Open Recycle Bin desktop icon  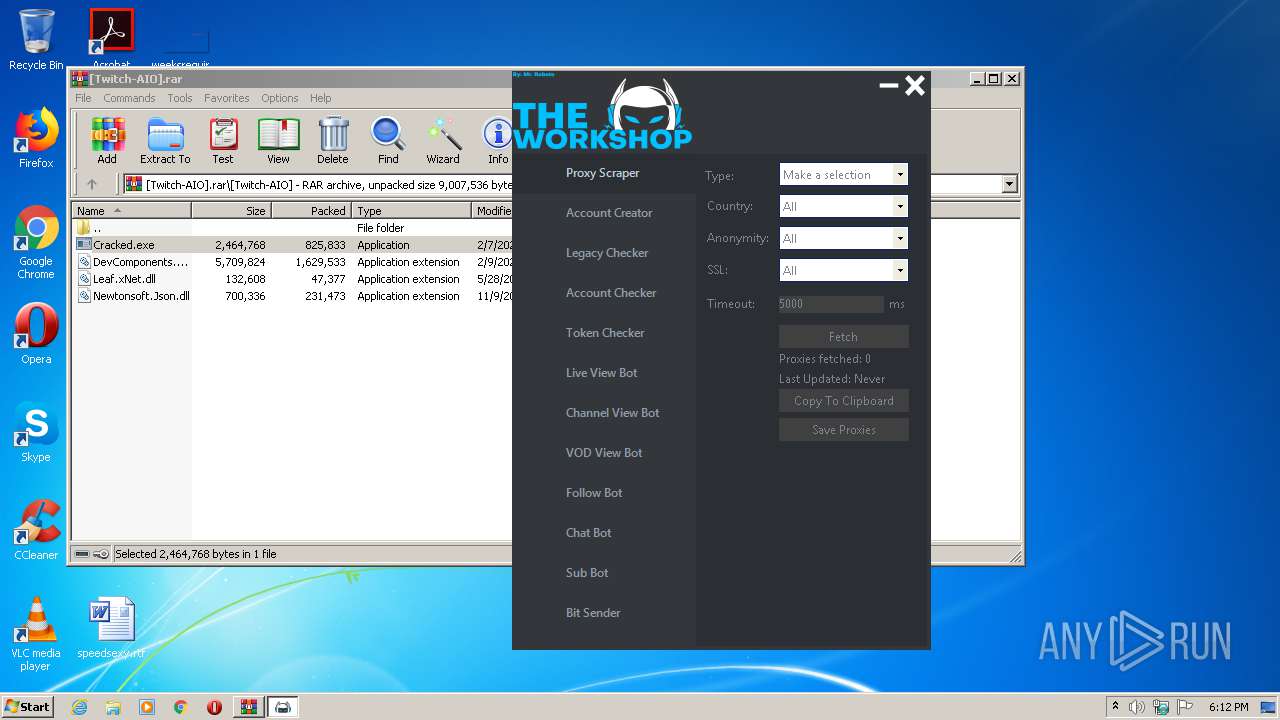coord(36,40)
